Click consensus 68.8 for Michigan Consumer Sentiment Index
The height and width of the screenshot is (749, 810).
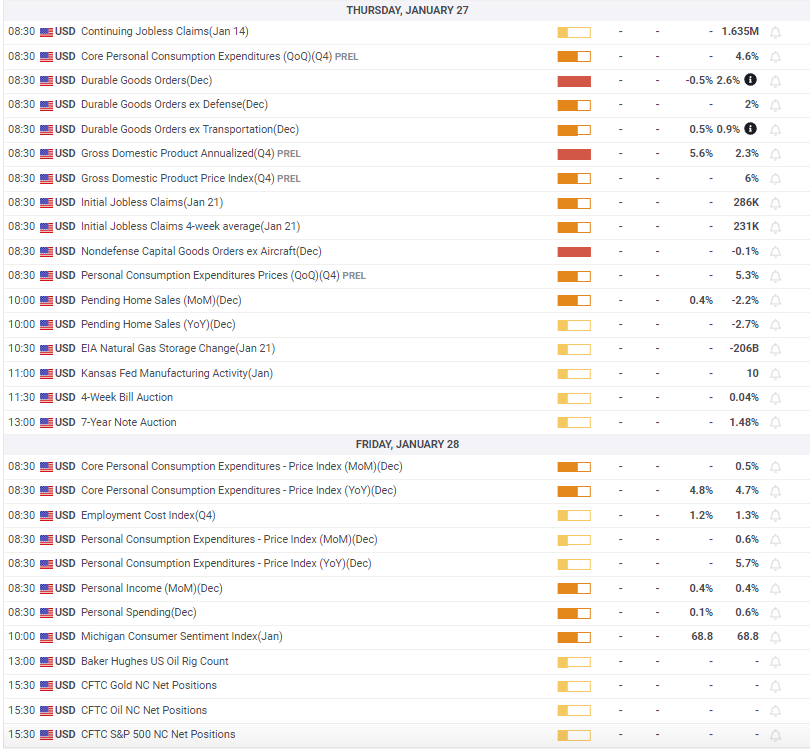click(x=702, y=636)
